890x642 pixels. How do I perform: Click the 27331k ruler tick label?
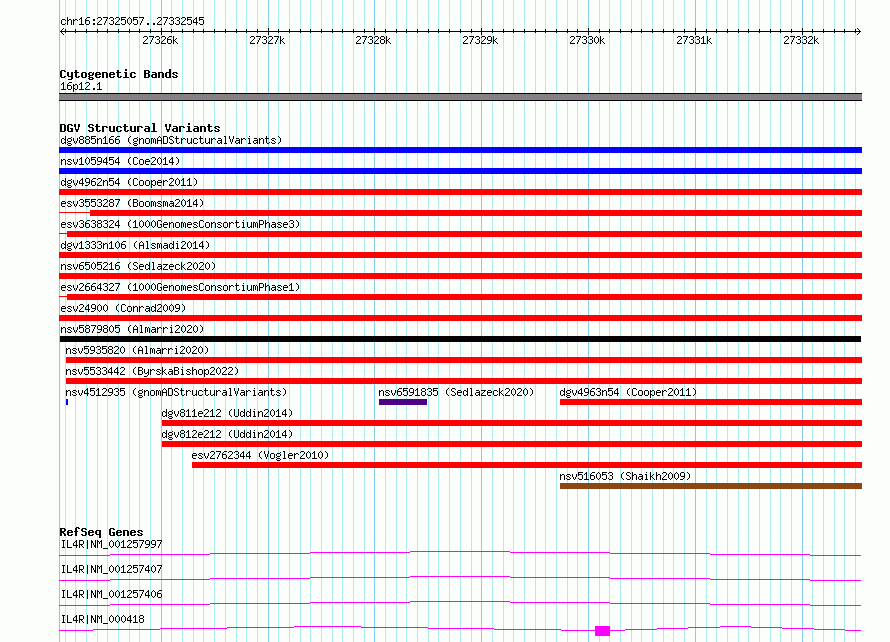pyautogui.click(x=694, y=40)
